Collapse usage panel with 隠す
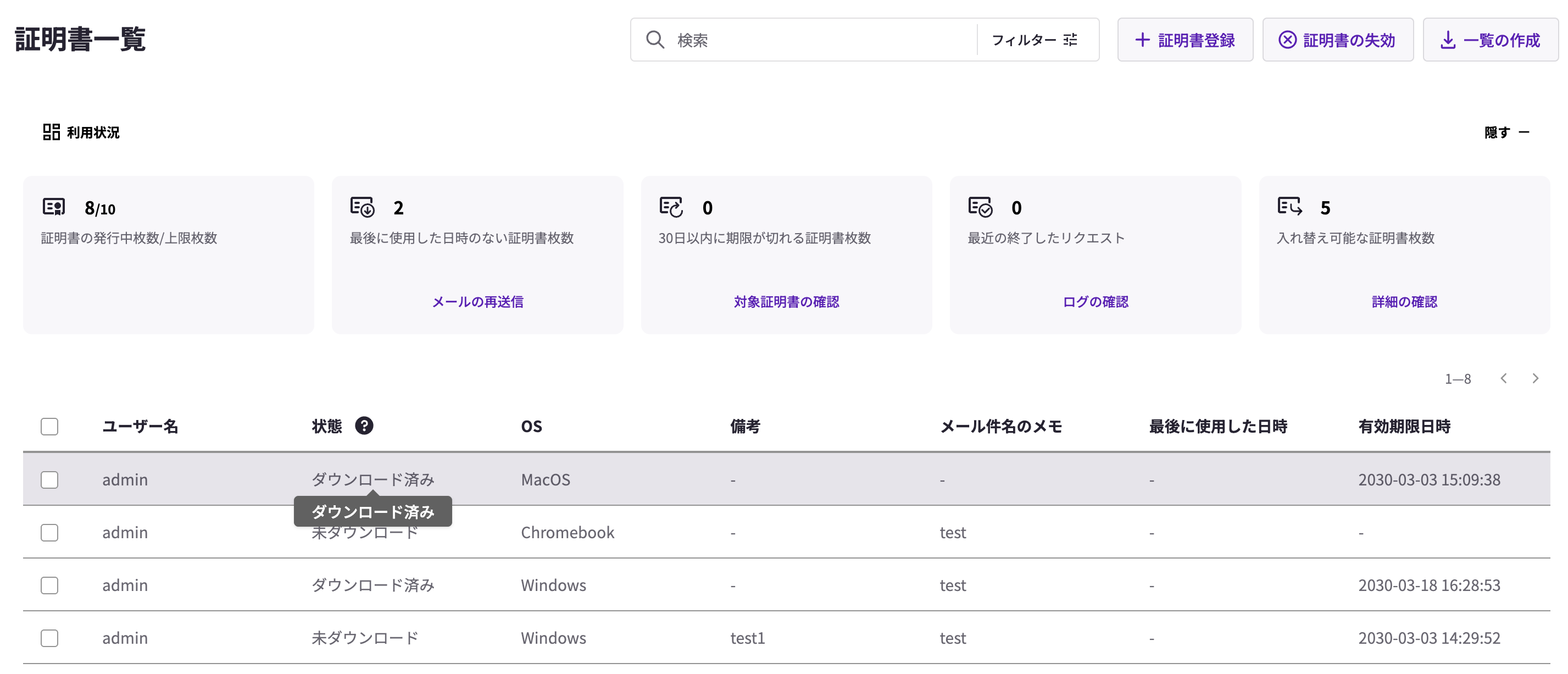Viewport: 1568px width, 674px height. pyautogui.click(x=1506, y=132)
